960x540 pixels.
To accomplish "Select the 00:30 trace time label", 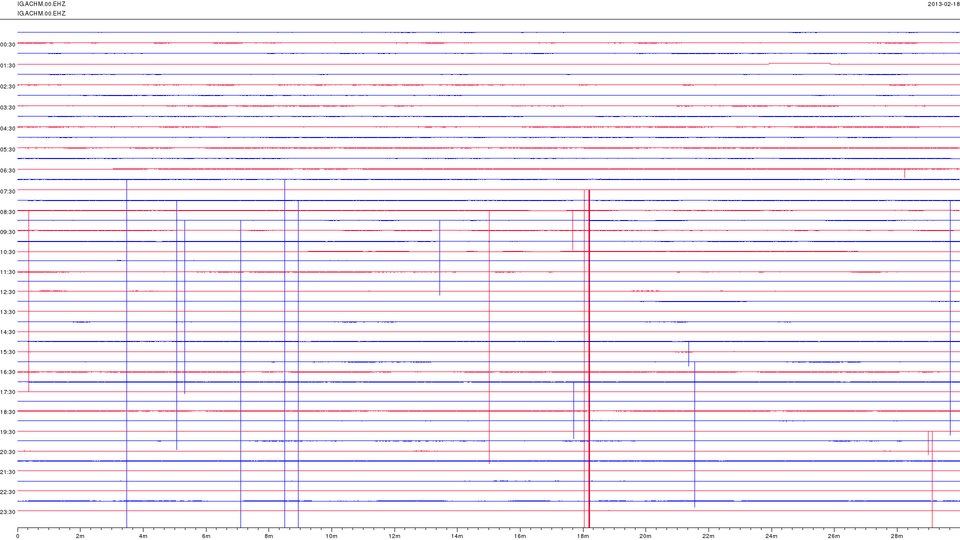I will [8, 45].
